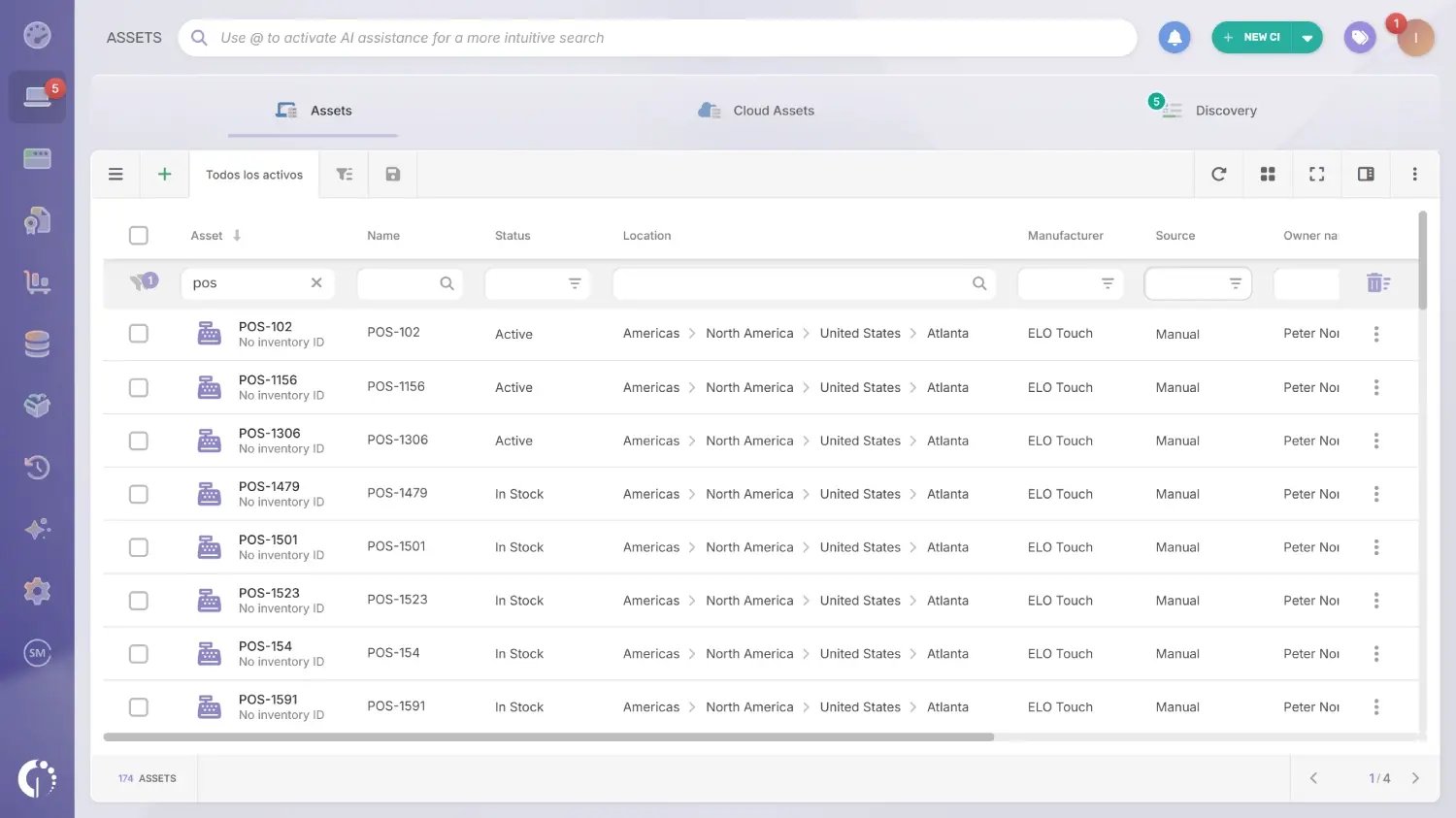Click the active filter funnel with badge 1

coord(144,282)
